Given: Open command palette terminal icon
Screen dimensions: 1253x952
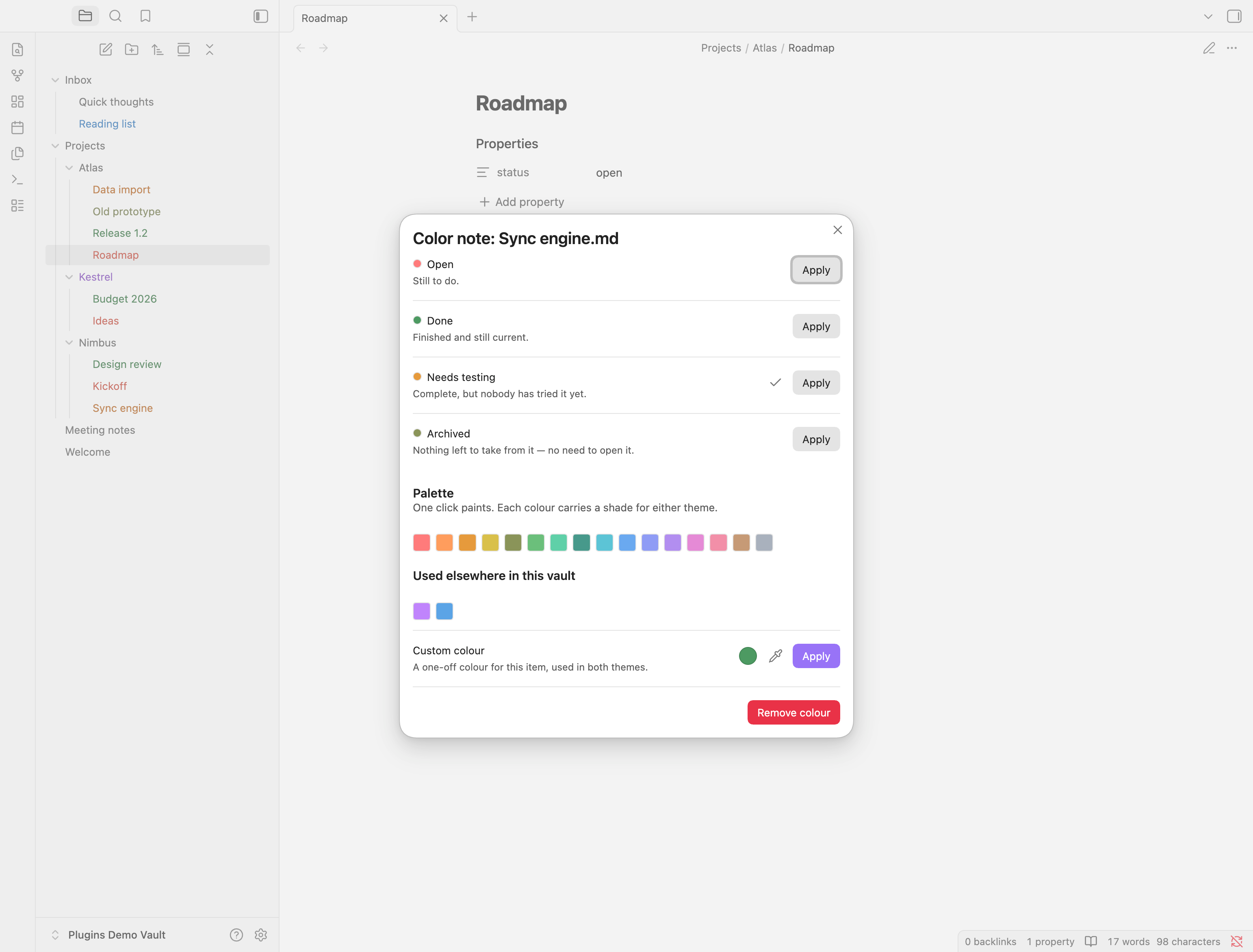Looking at the screenshot, I should (x=17, y=180).
